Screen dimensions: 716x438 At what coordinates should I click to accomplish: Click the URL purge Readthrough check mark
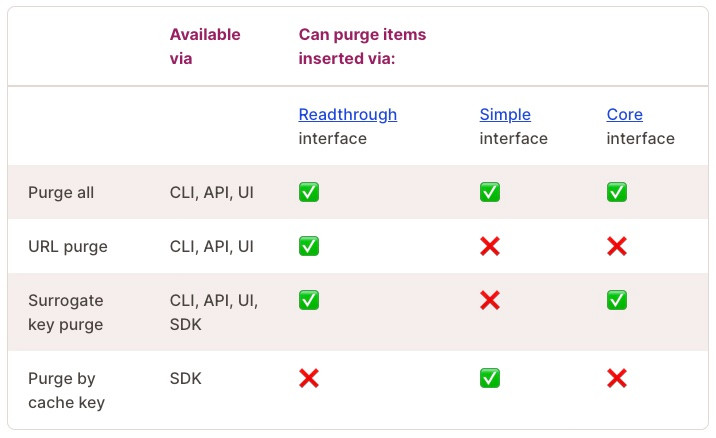click(x=309, y=246)
